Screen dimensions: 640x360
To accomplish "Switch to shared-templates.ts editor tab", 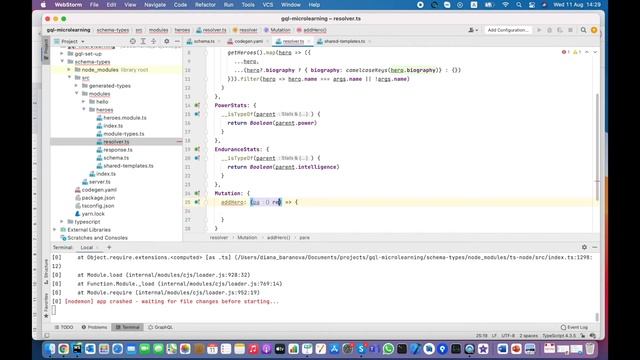I will pyautogui.click(x=344, y=41).
